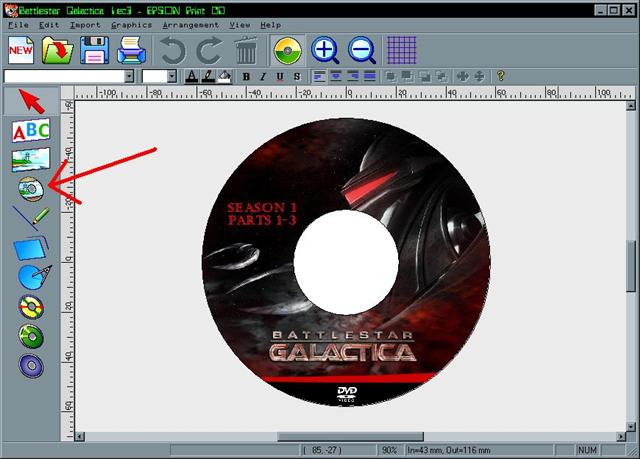This screenshot has width=640, height=459.
Task: Toggle bold formatting
Action: [246, 76]
